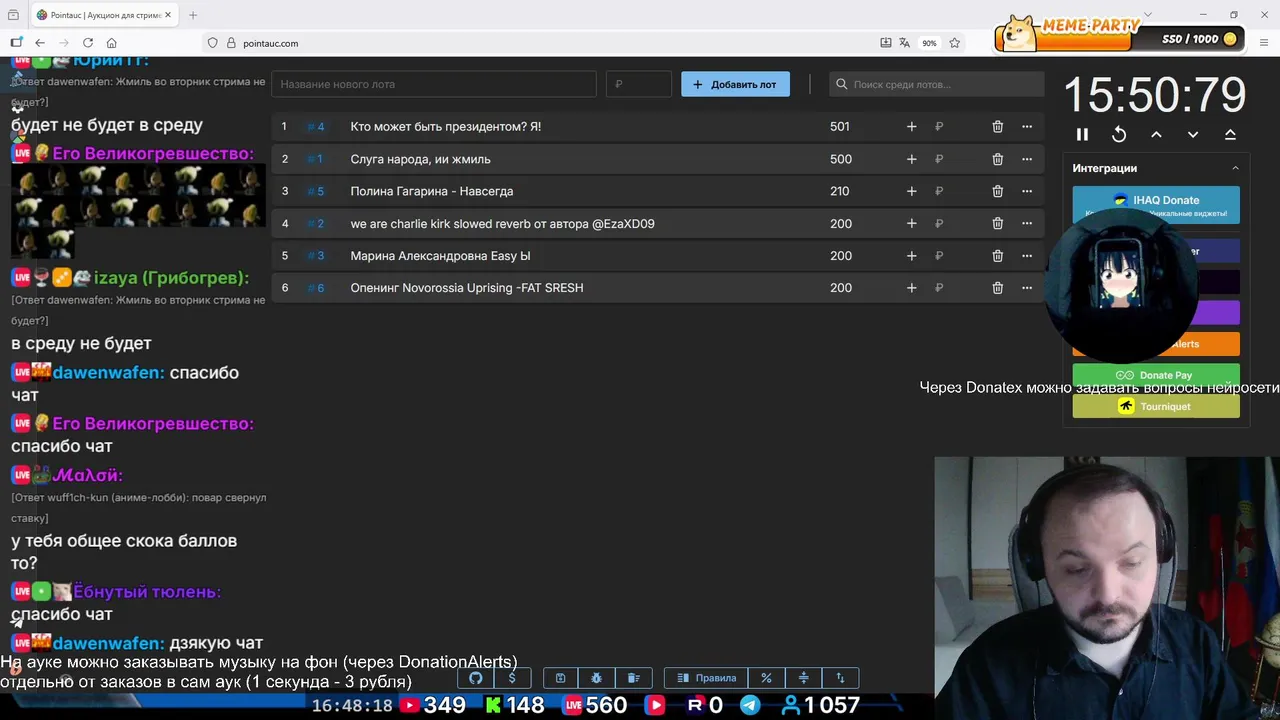Screen dimensions: 1280x720
Task: Open more options for Кто может быть президентом
Action: (x=1026, y=127)
